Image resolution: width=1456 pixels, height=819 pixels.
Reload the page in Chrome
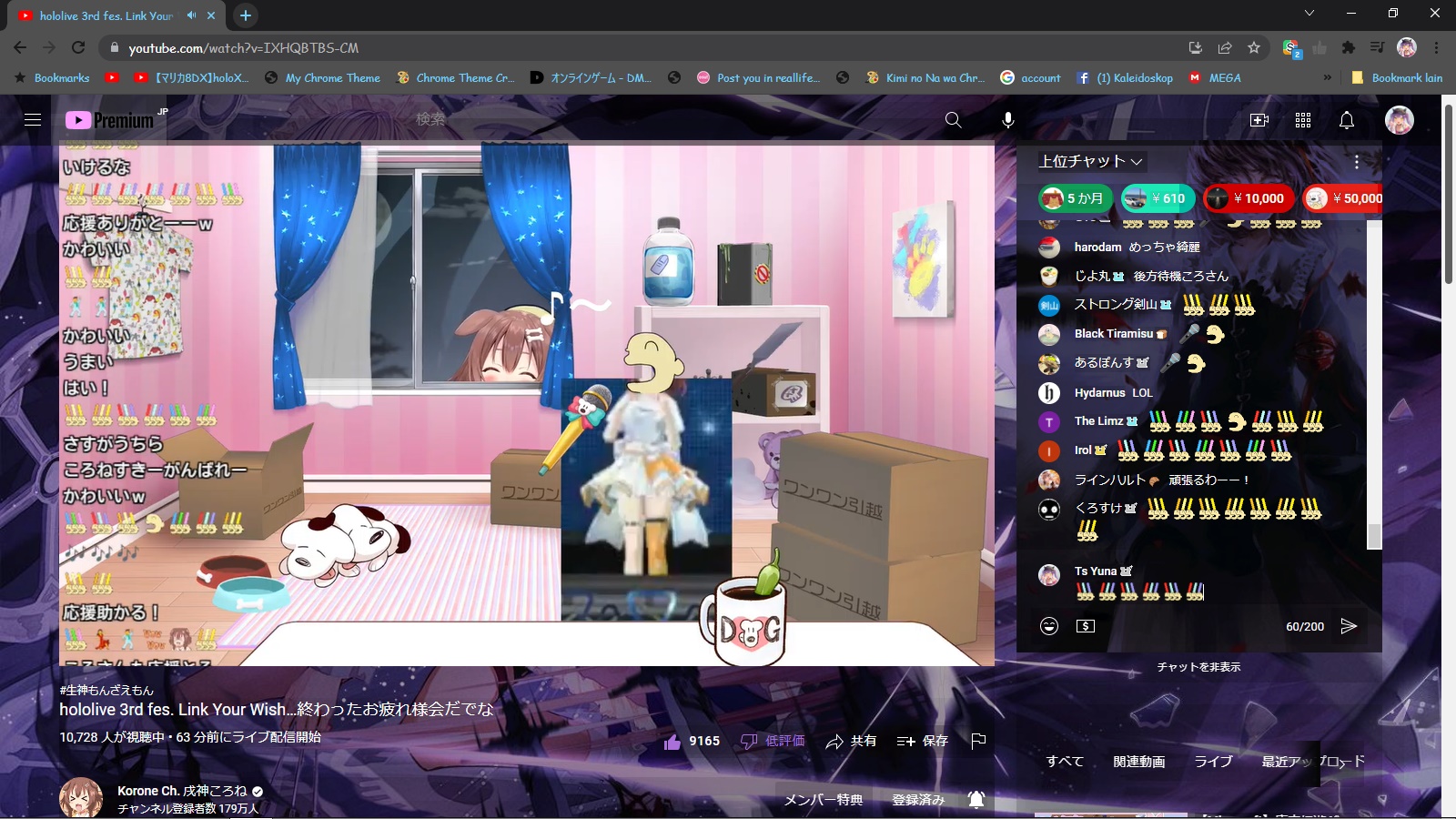point(78,47)
